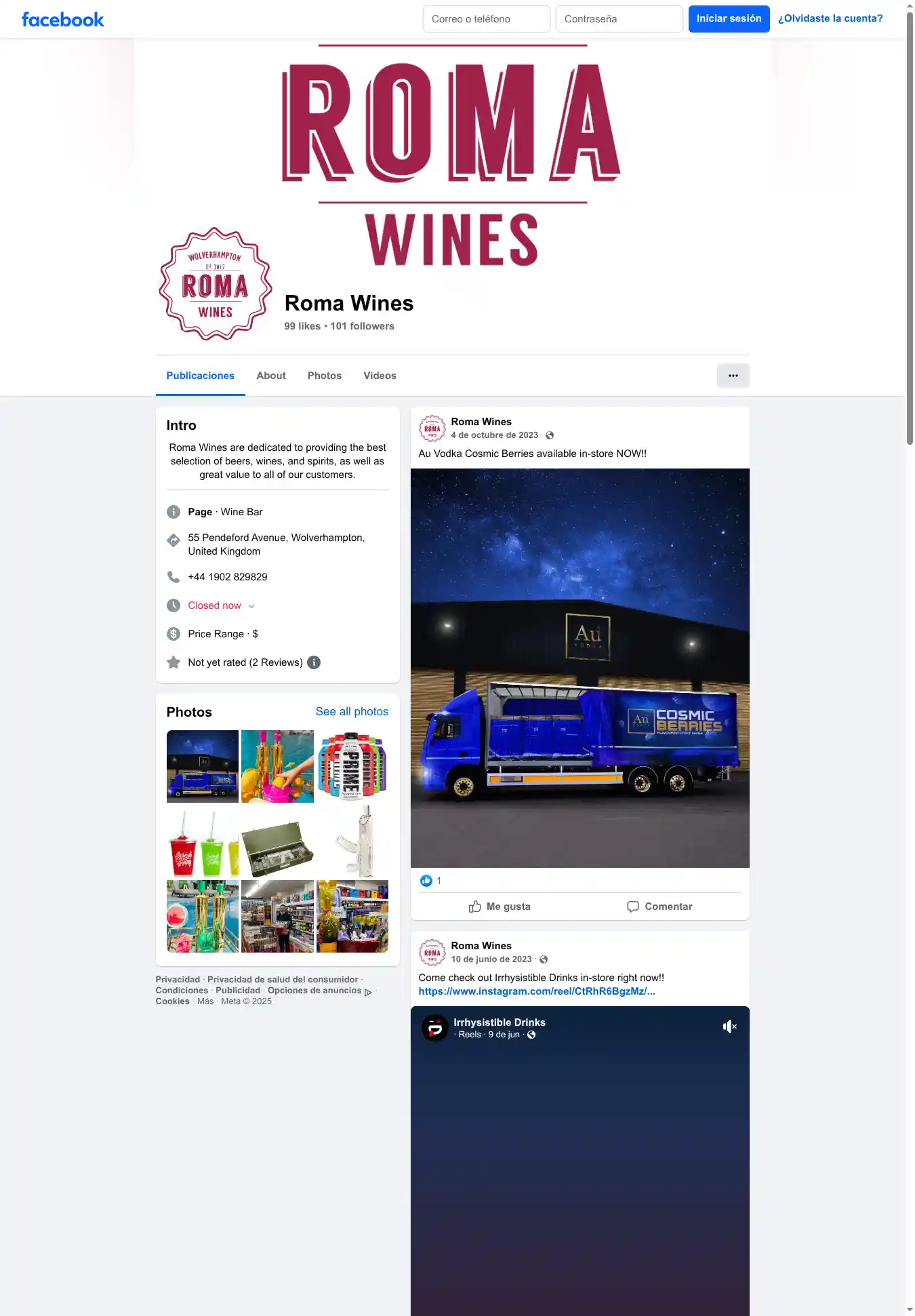Click the Comentar speech bubble button
Viewport: 915px width, 1316px height.
(x=659, y=906)
